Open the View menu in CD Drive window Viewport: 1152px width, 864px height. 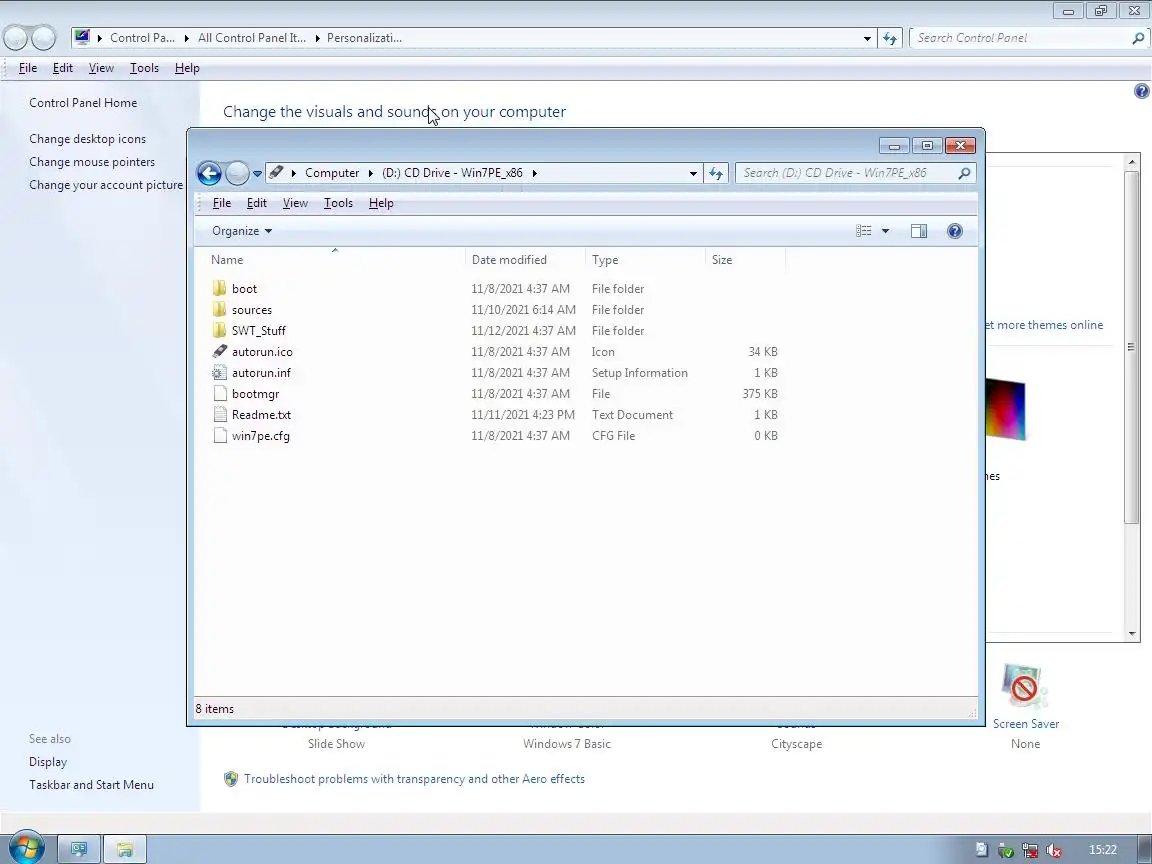[x=295, y=203]
